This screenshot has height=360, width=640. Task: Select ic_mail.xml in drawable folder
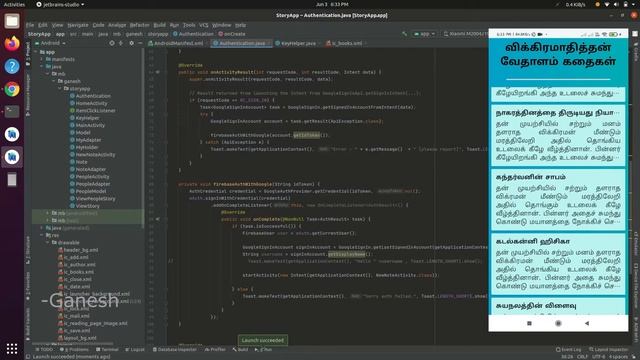[x=77, y=316]
